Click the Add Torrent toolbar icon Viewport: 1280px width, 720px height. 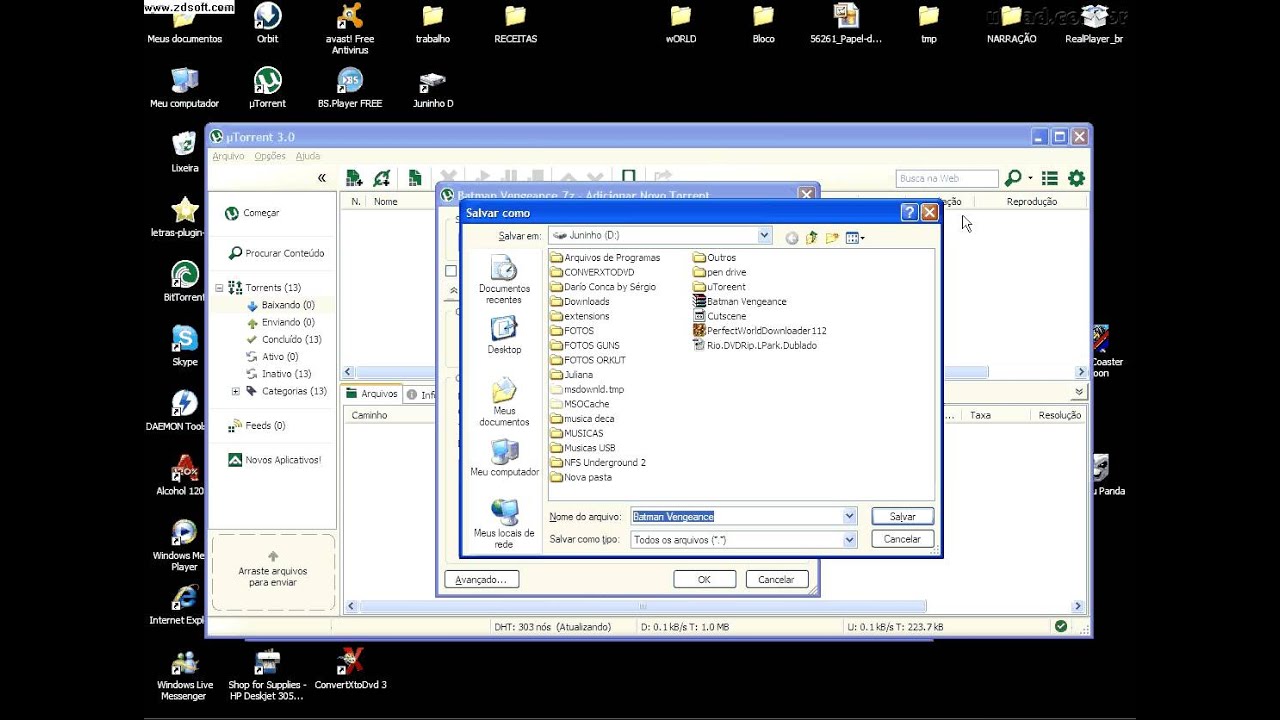coord(354,178)
